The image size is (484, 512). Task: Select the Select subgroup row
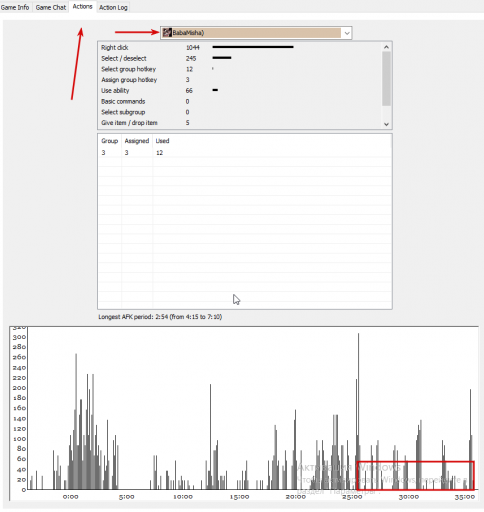point(240,112)
